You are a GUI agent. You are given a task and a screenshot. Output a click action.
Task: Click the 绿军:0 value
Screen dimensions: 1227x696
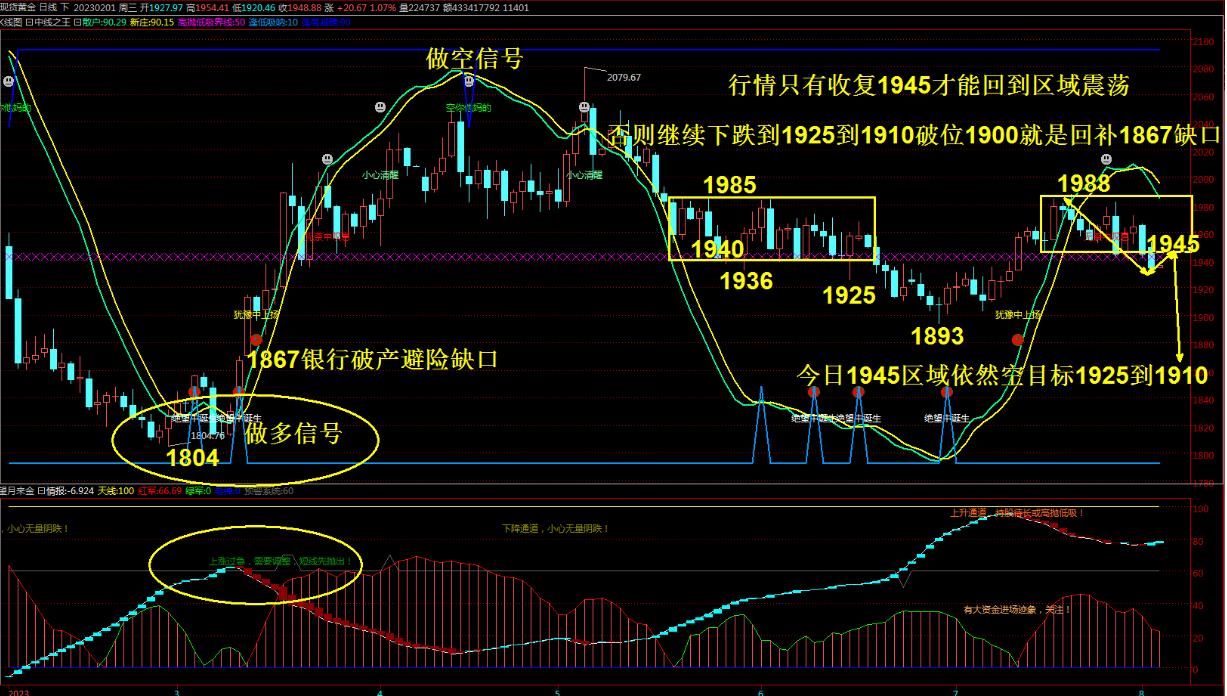point(198,491)
